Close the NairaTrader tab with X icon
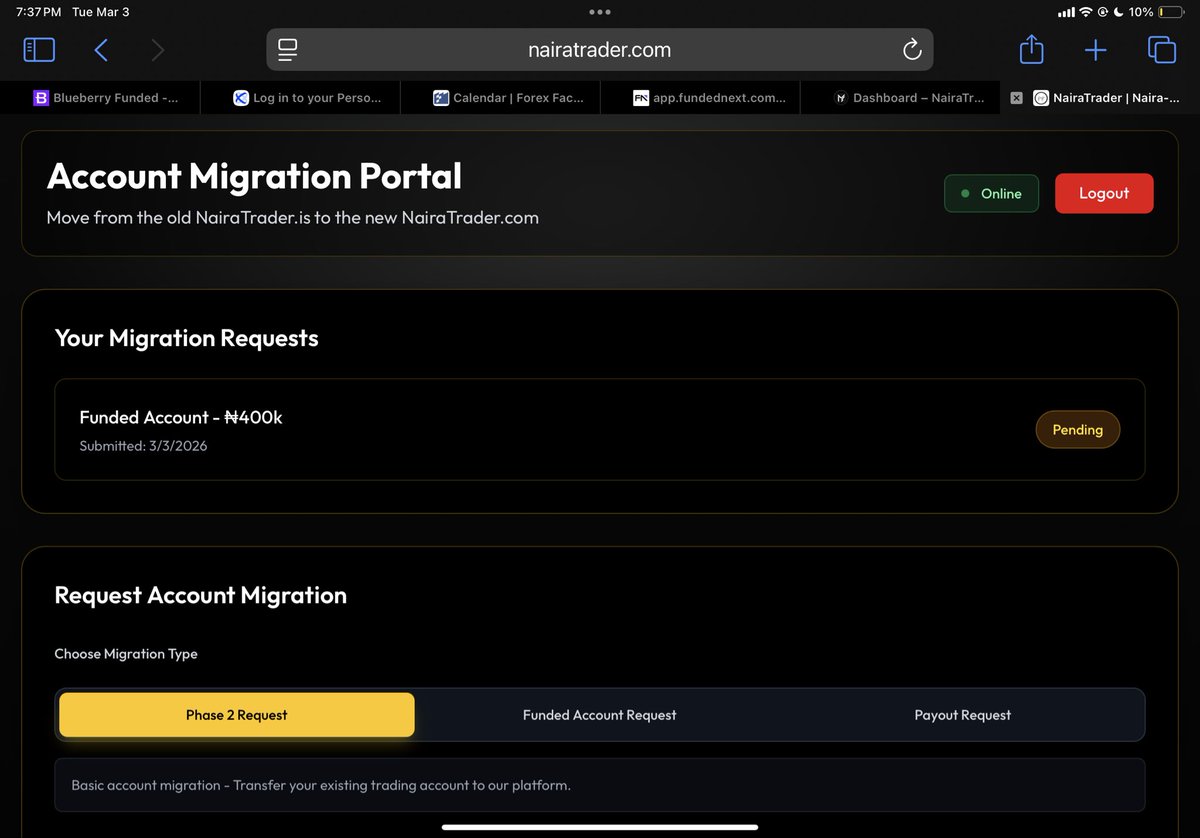The height and width of the screenshot is (838, 1200). (1016, 98)
